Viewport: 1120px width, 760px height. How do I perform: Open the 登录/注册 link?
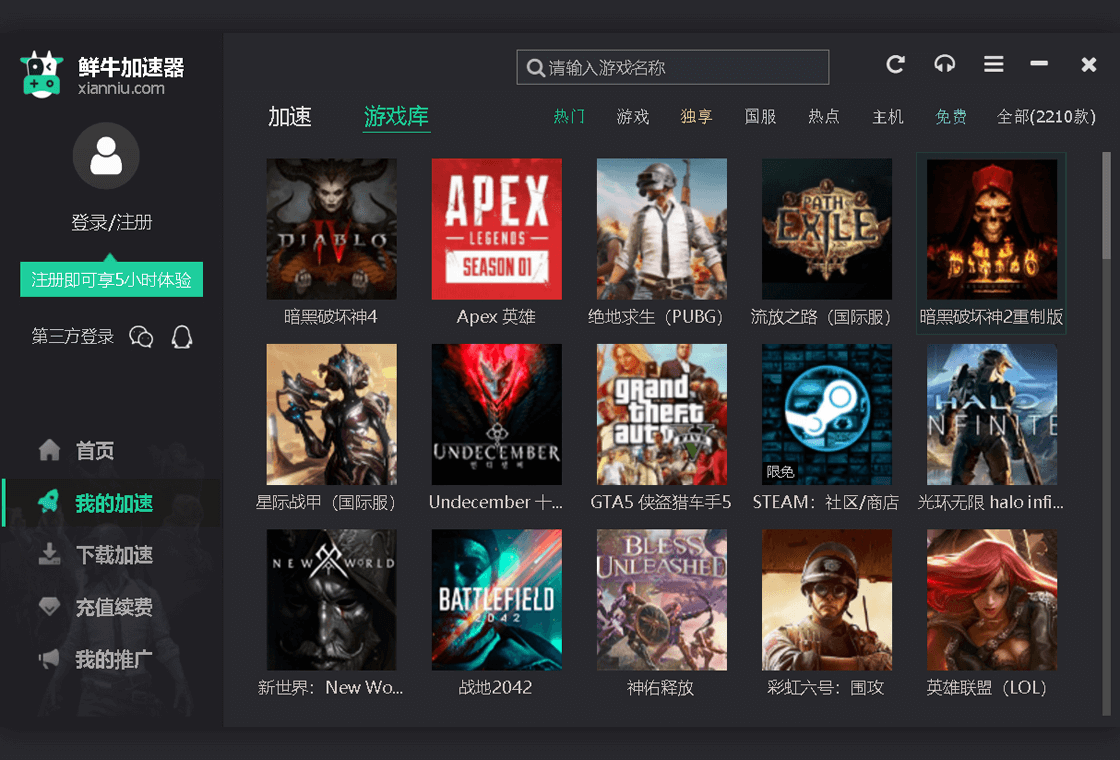tap(111, 222)
